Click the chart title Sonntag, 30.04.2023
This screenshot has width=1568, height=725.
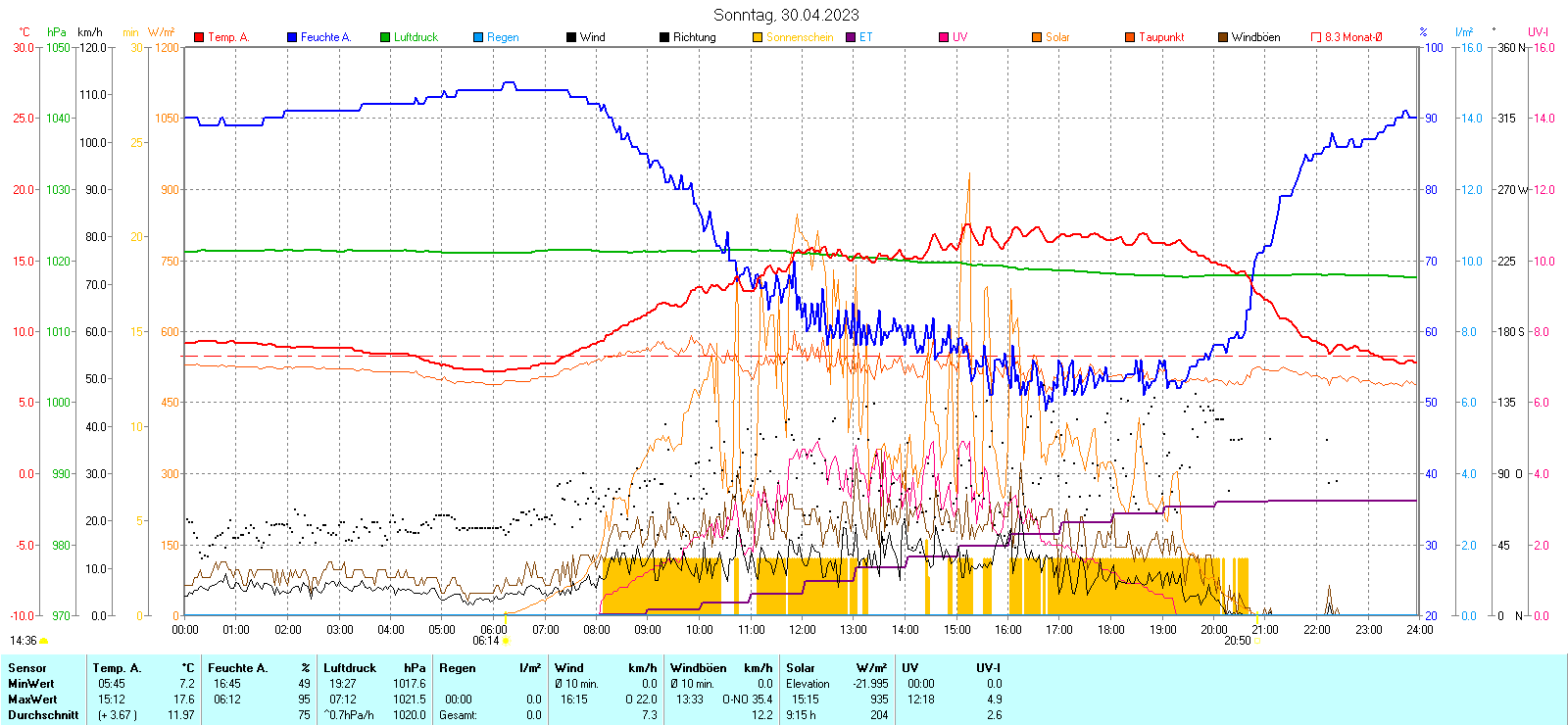786,15
